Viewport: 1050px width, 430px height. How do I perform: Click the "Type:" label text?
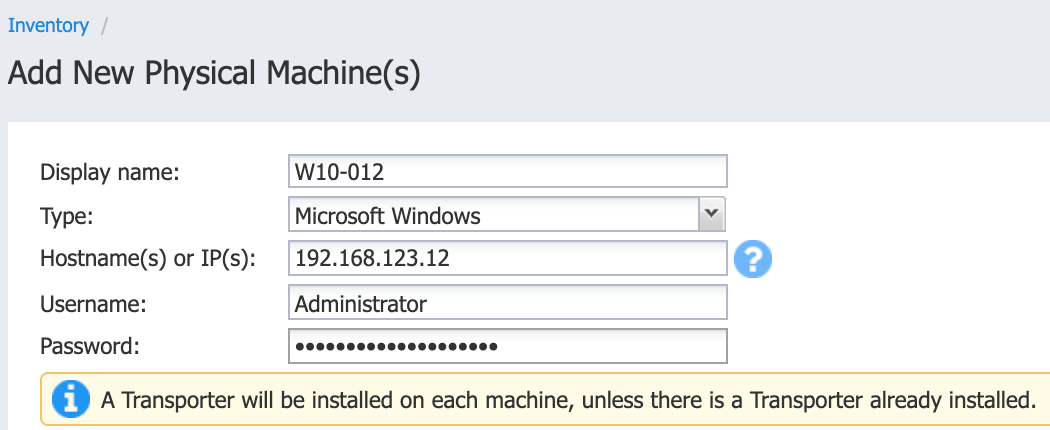[67, 216]
